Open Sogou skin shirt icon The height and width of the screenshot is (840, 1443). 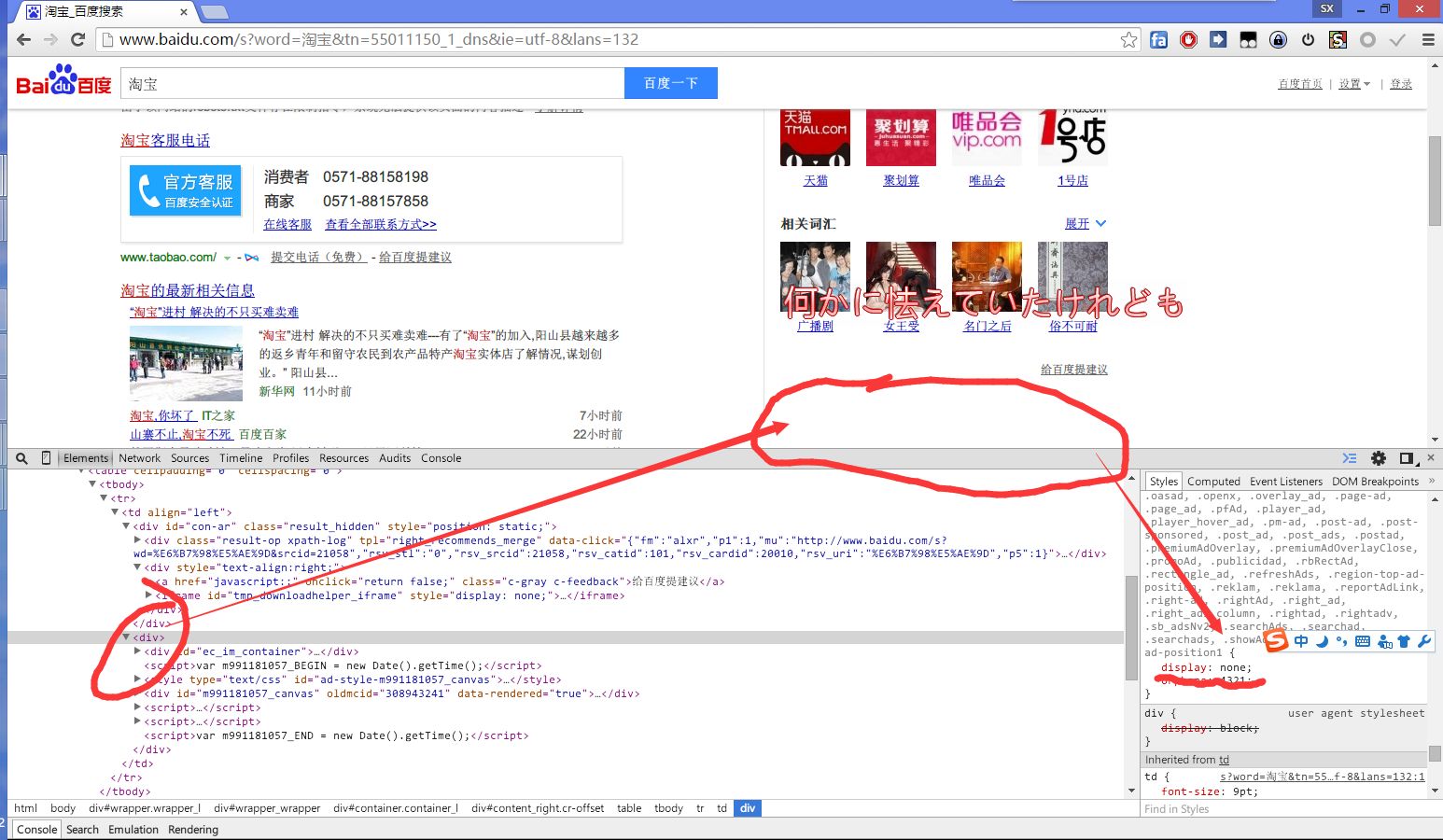pos(1404,641)
